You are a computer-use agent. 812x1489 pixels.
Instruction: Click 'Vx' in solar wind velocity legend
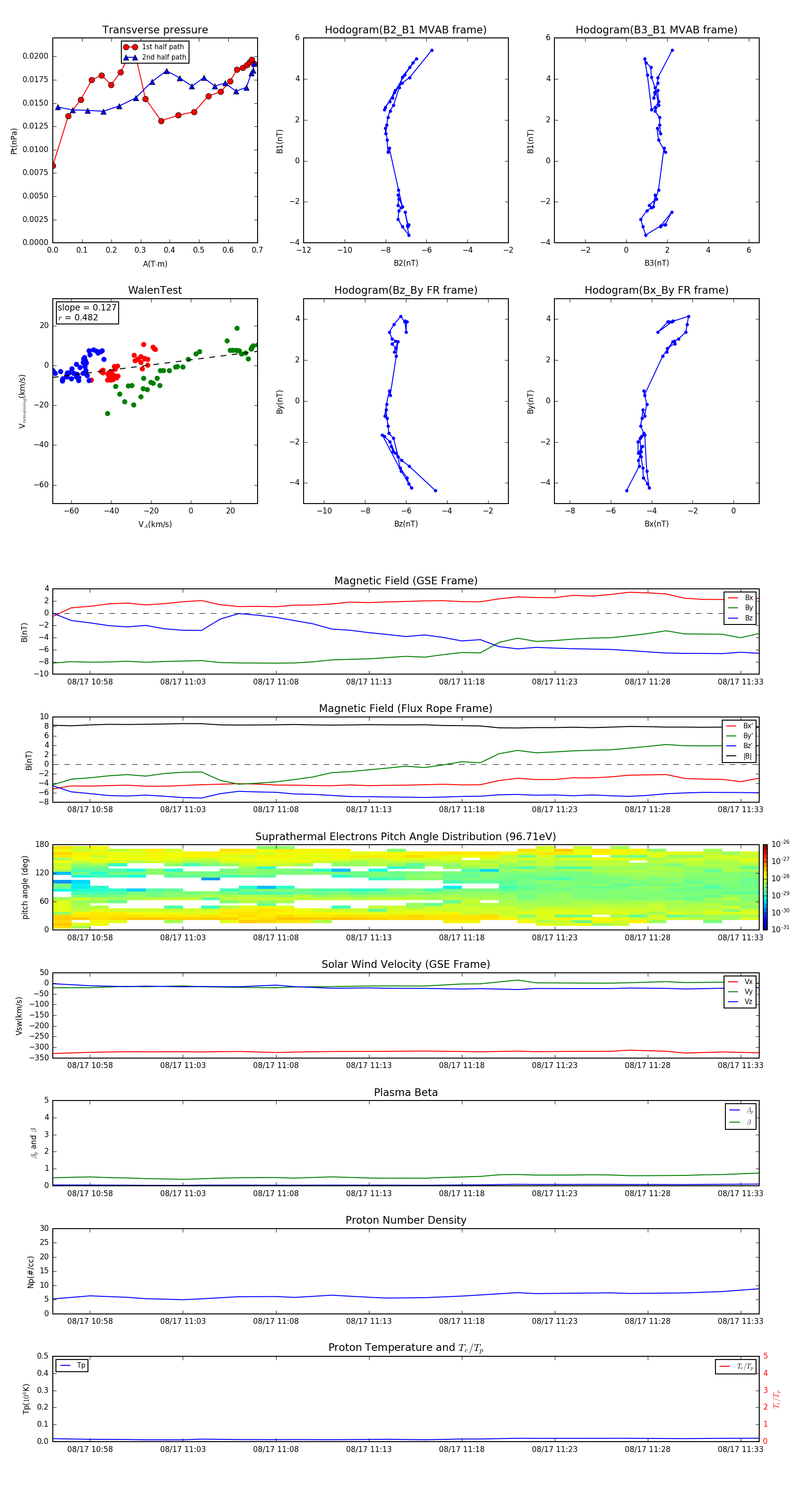click(x=740, y=981)
